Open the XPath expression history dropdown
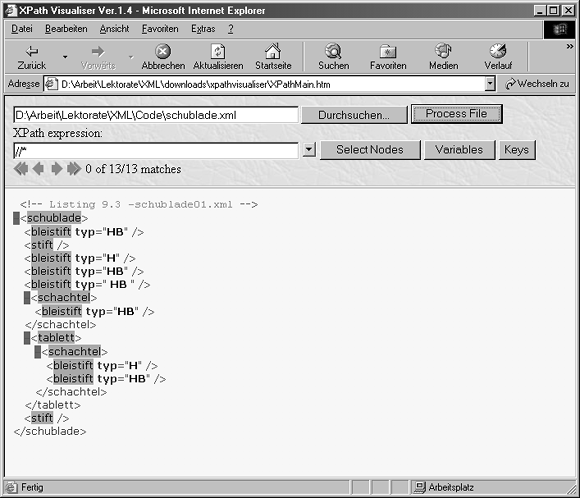The width and height of the screenshot is (580, 498). pyautogui.click(x=309, y=150)
